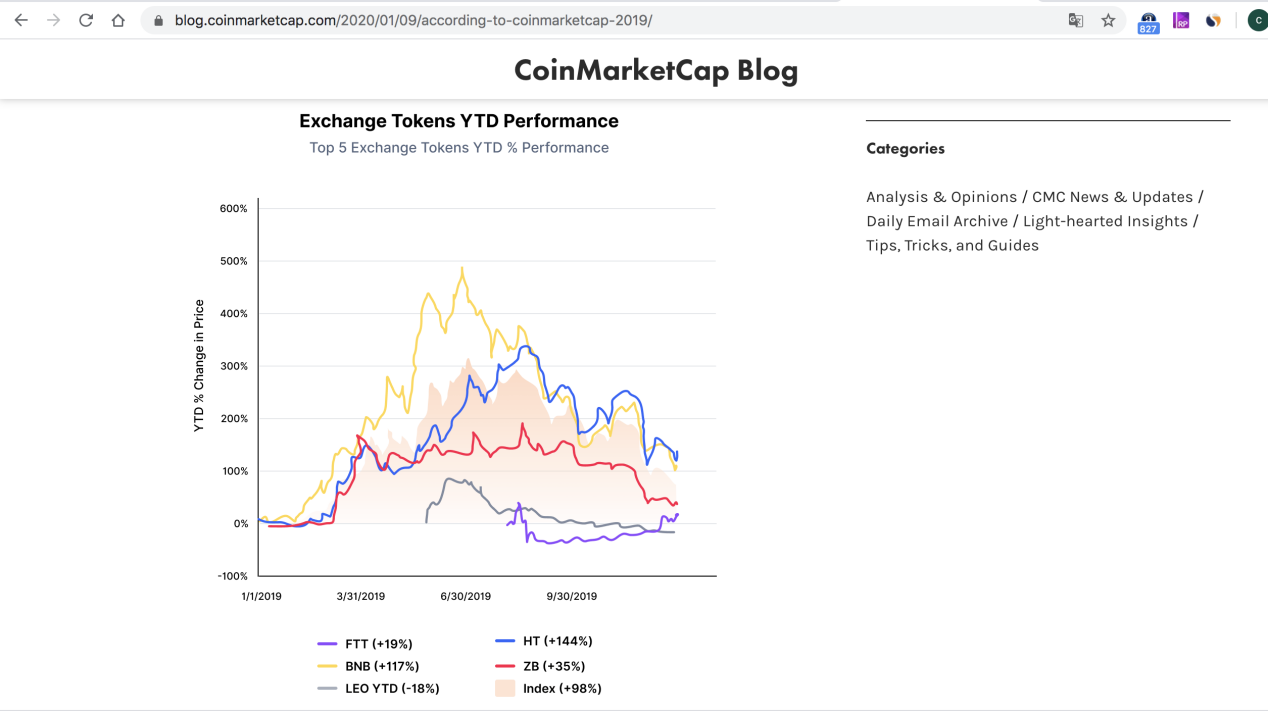Go to CMC News & Updates category
Viewport: 1268px width, 716px height.
(1112, 197)
